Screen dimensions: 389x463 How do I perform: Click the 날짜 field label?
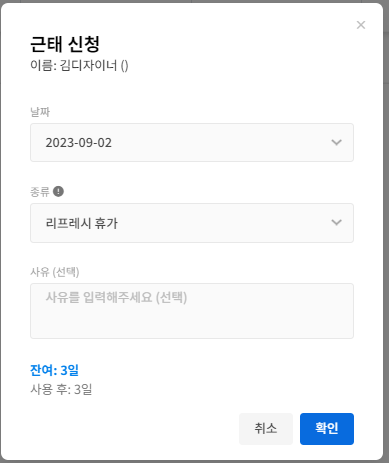(40, 112)
